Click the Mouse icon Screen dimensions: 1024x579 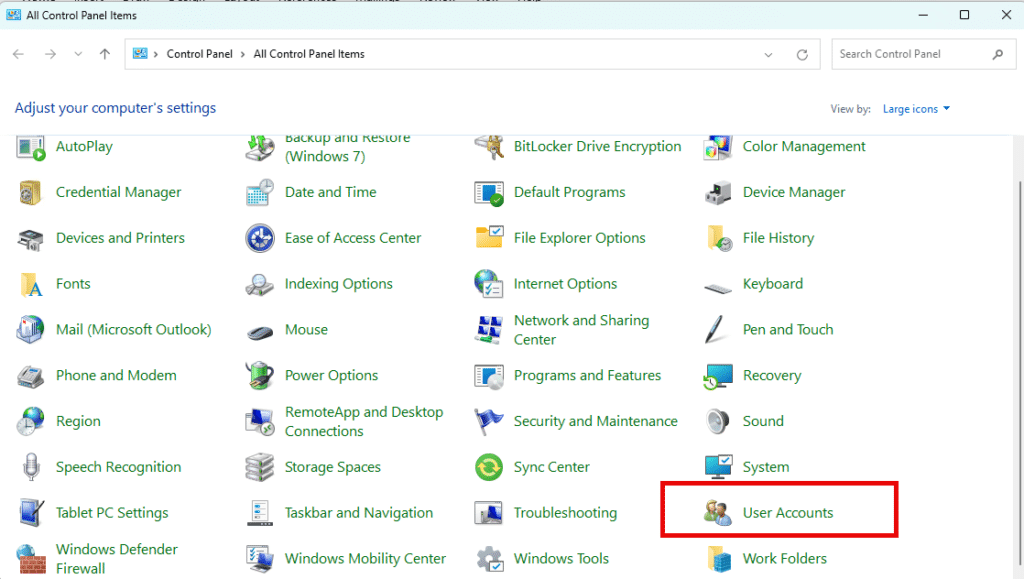pyautogui.click(x=259, y=332)
